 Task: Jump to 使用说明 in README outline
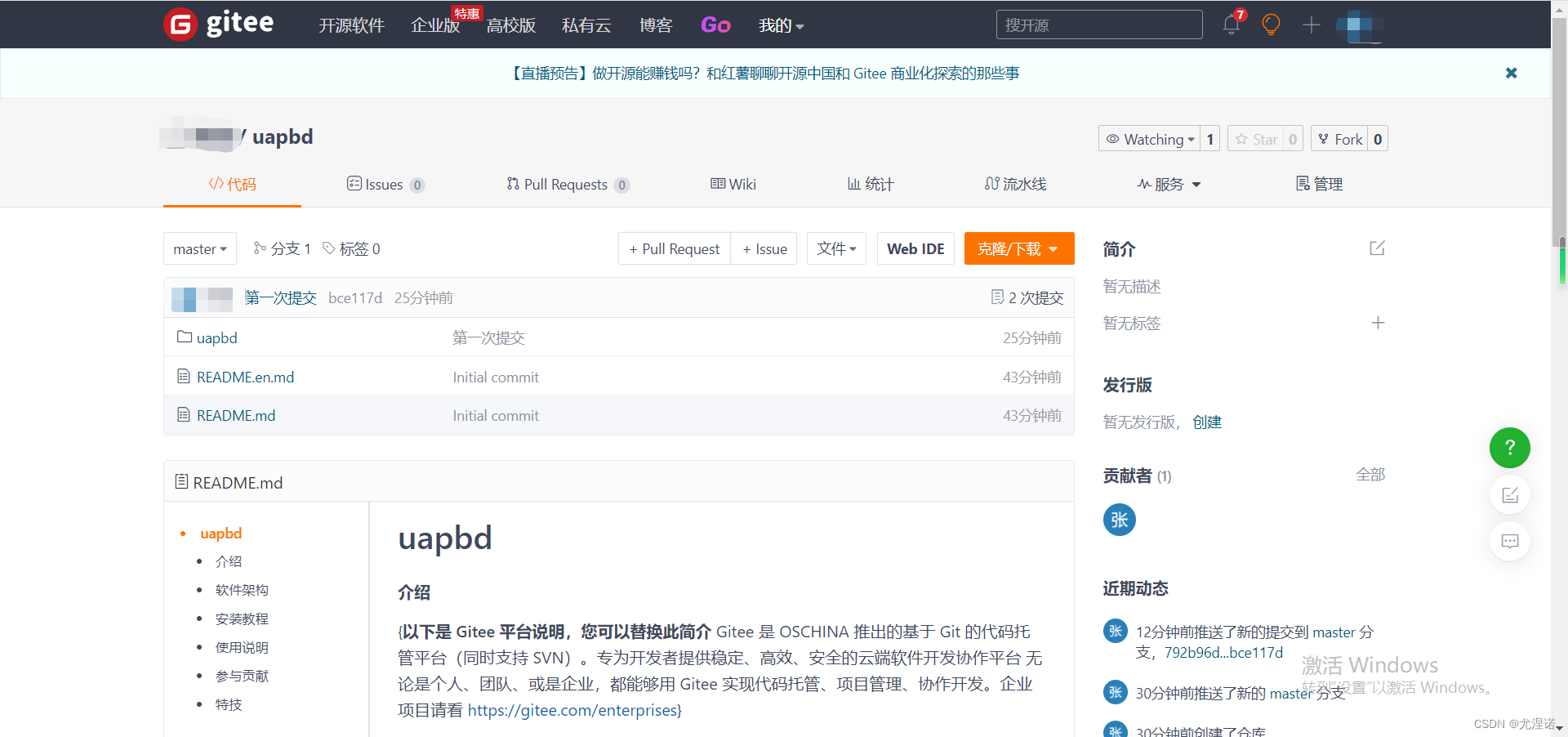coord(242,647)
